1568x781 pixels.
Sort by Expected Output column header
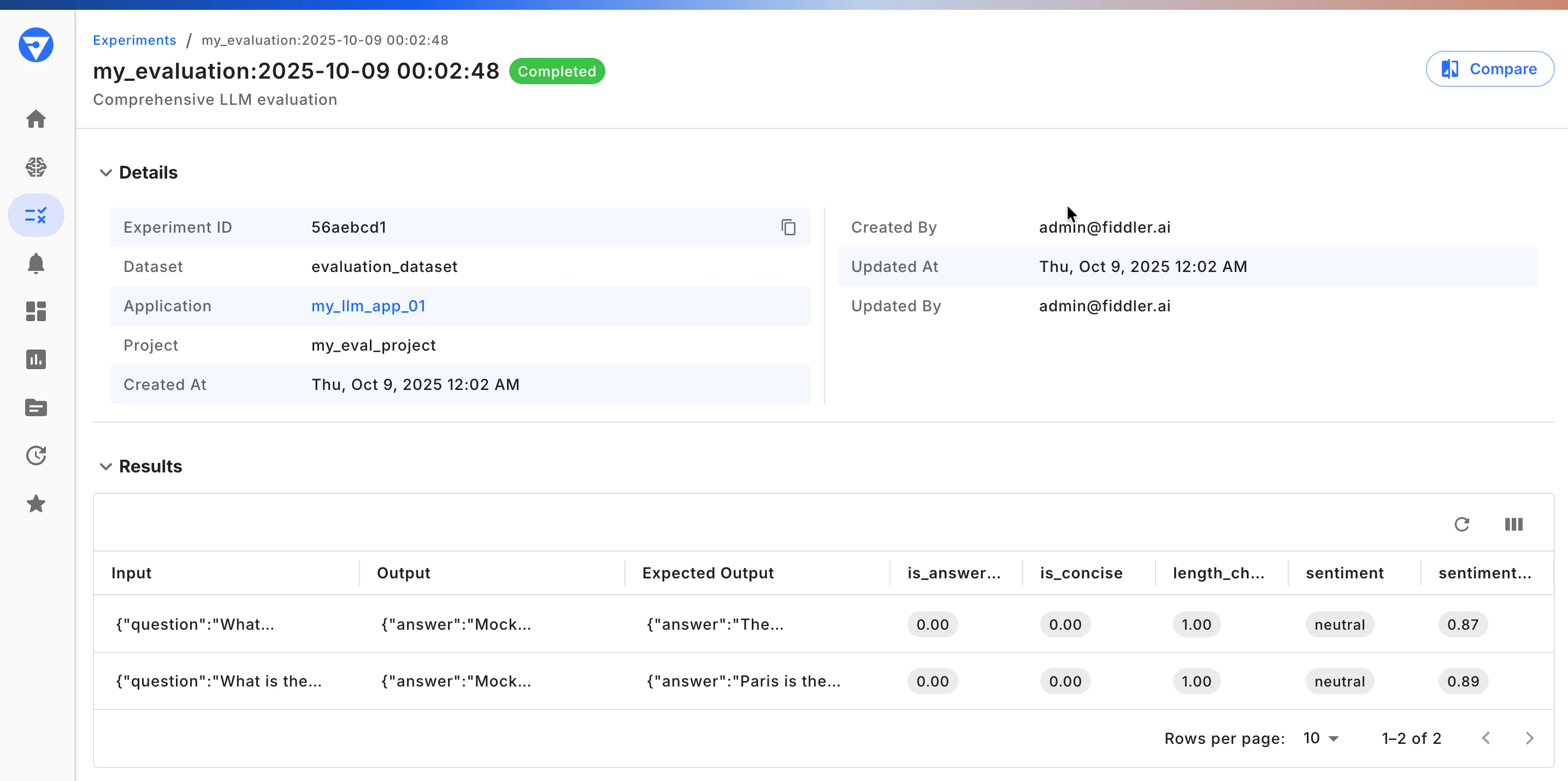708,573
